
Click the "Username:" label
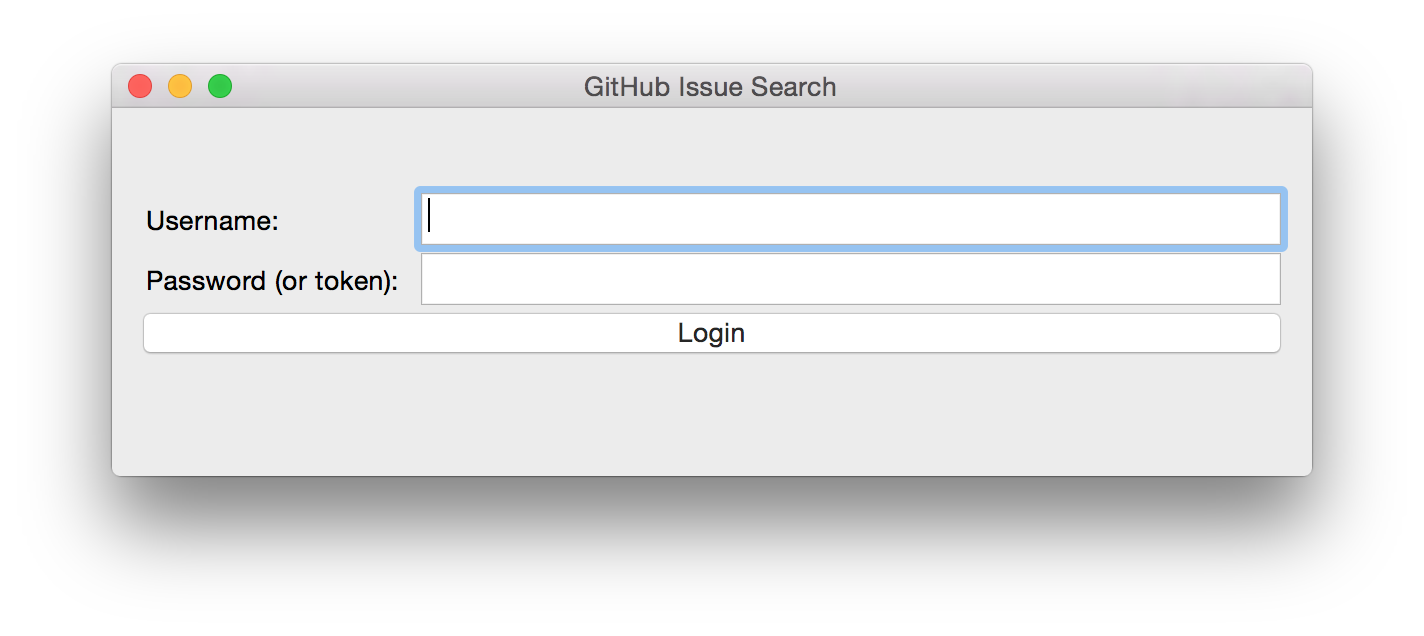click(x=212, y=221)
